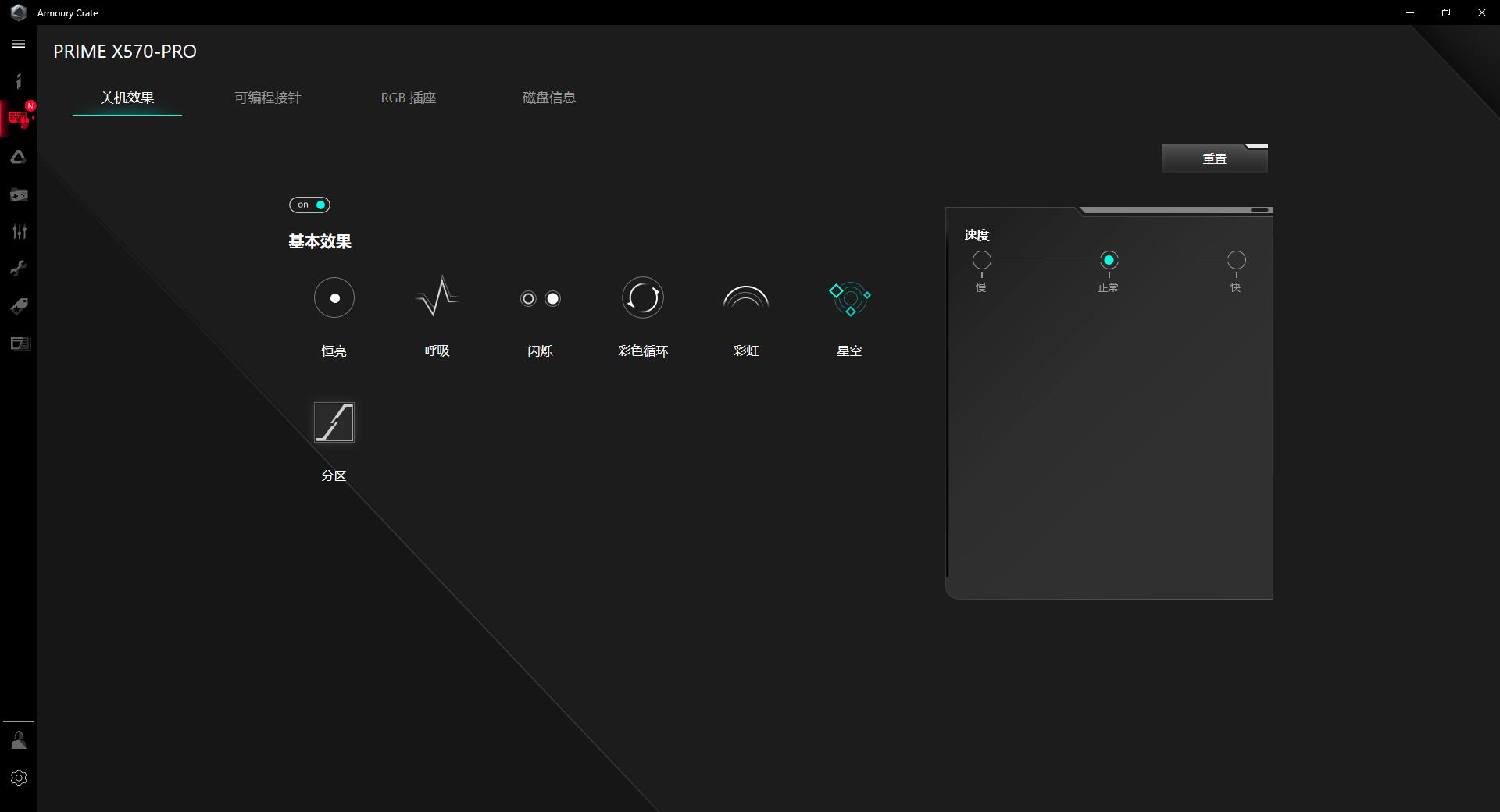Toggle the shutdown effect on/off switch
The height and width of the screenshot is (812, 1500).
(x=309, y=205)
